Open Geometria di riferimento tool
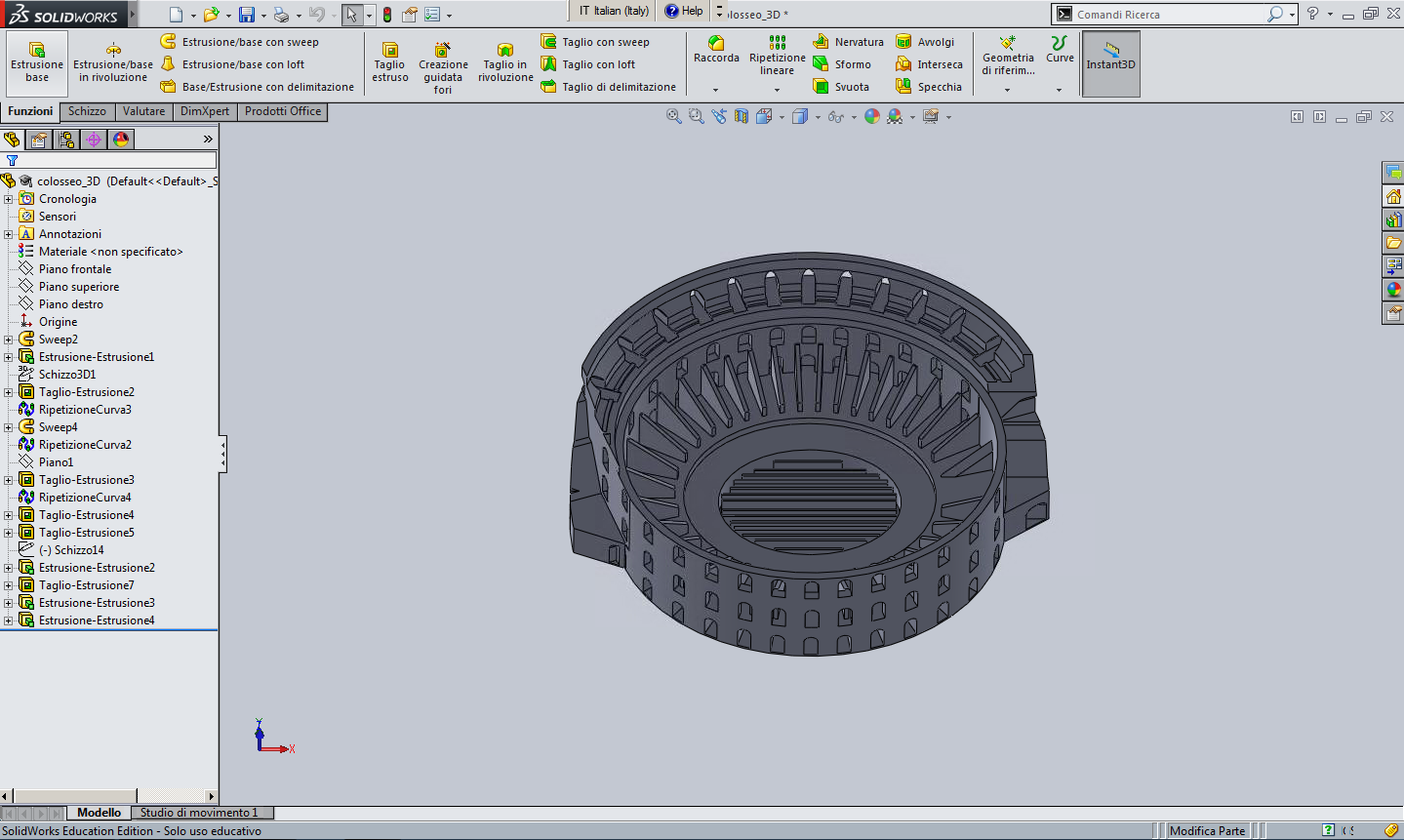Screen dimensions: 1404x840 click(x=1008, y=55)
